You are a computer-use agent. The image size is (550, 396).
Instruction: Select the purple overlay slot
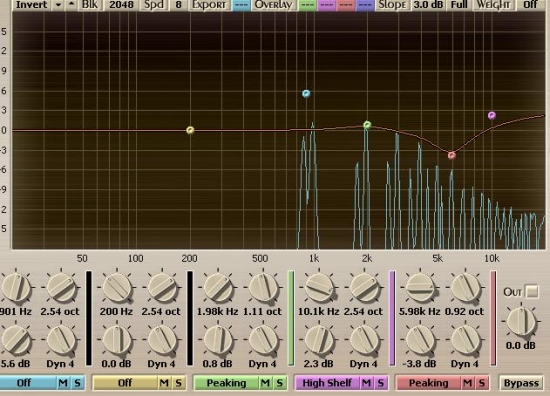pyautogui.click(x=327, y=5)
